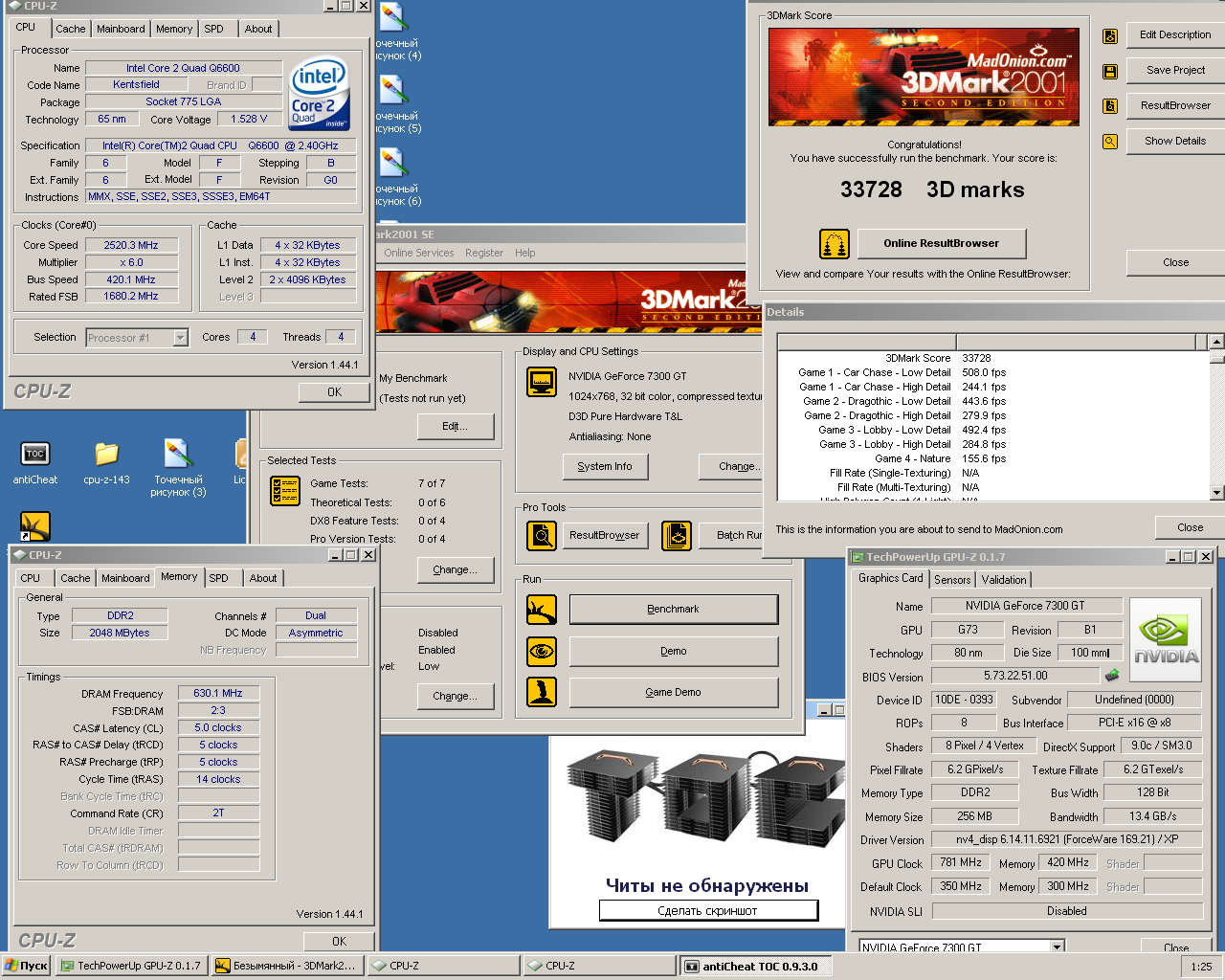Switch to the Validation tab in GPU-Z
Viewport: 1225px width, 980px height.
tap(1004, 580)
